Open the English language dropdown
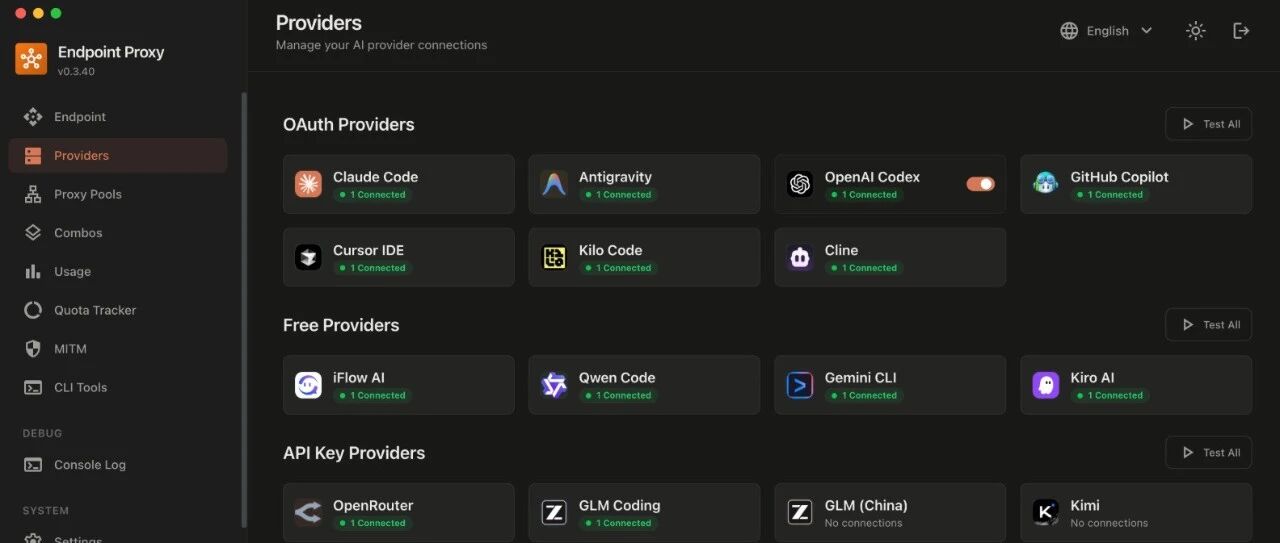Image resolution: width=1280 pixels, height=543 pixels. [x=1107, y=31]
